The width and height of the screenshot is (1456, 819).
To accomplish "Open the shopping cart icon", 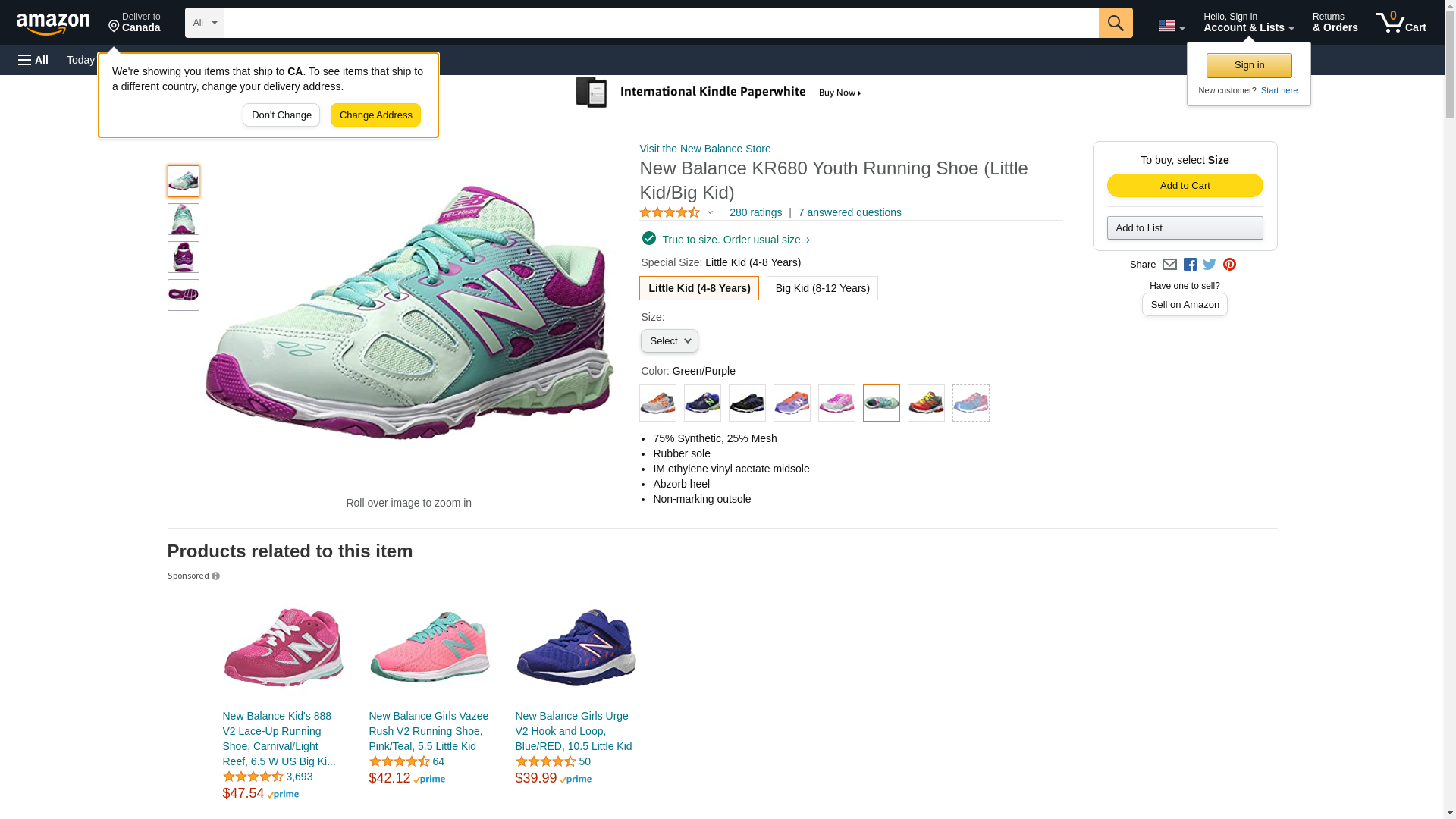I will tap(1400, 23).
